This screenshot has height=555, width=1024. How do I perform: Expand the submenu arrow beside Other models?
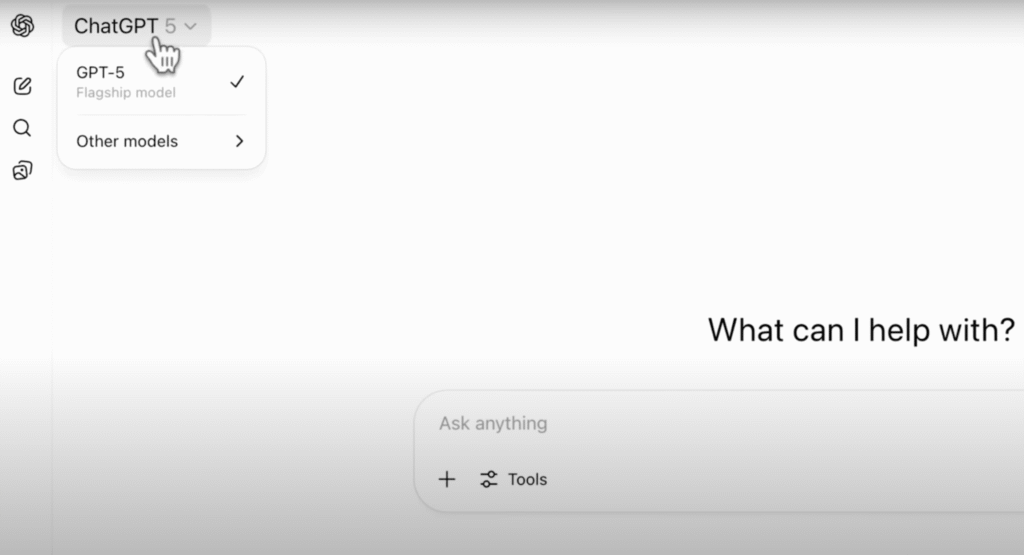pyautogui.click(x=239, y=141)
